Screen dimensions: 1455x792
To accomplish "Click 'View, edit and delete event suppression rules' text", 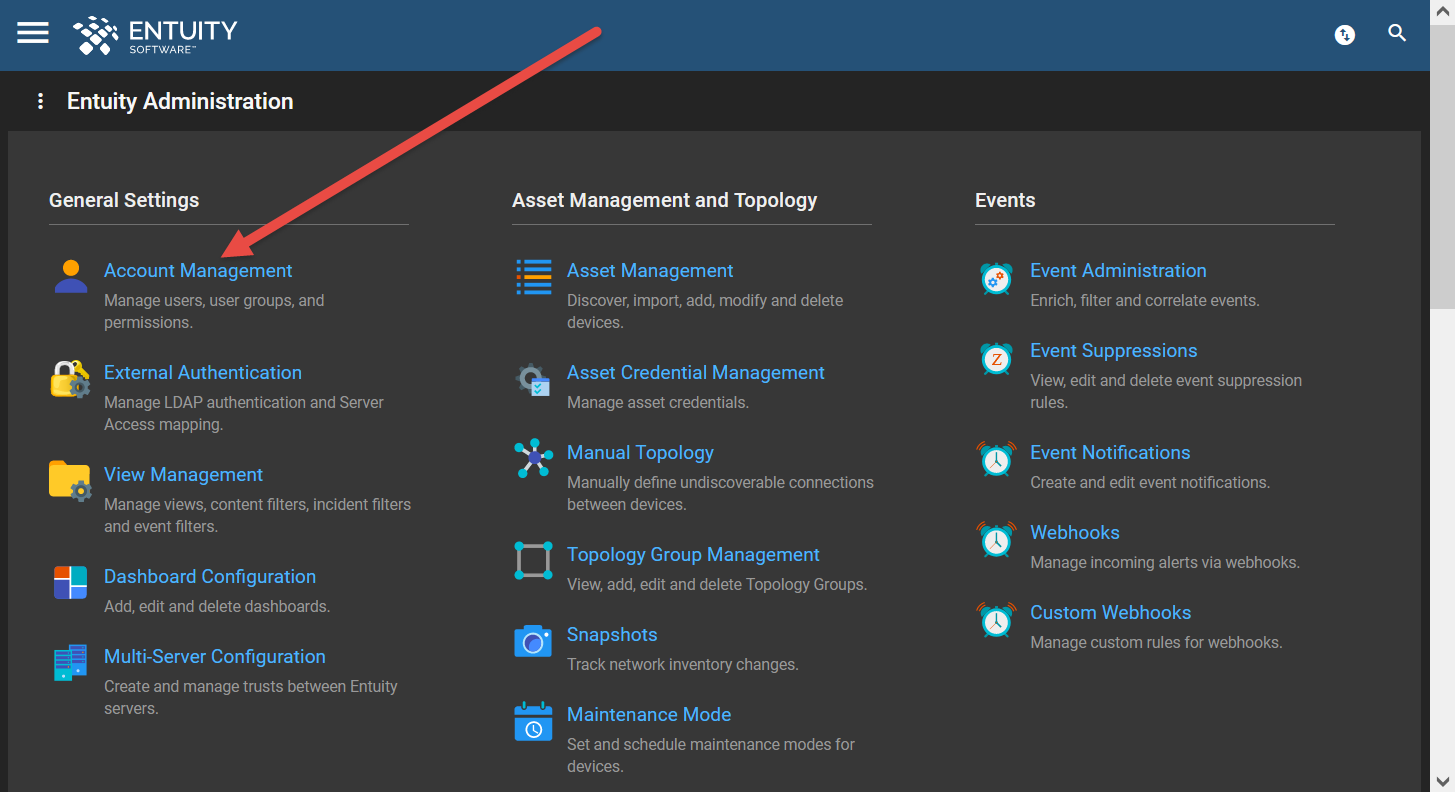I will coord(1166,391).
